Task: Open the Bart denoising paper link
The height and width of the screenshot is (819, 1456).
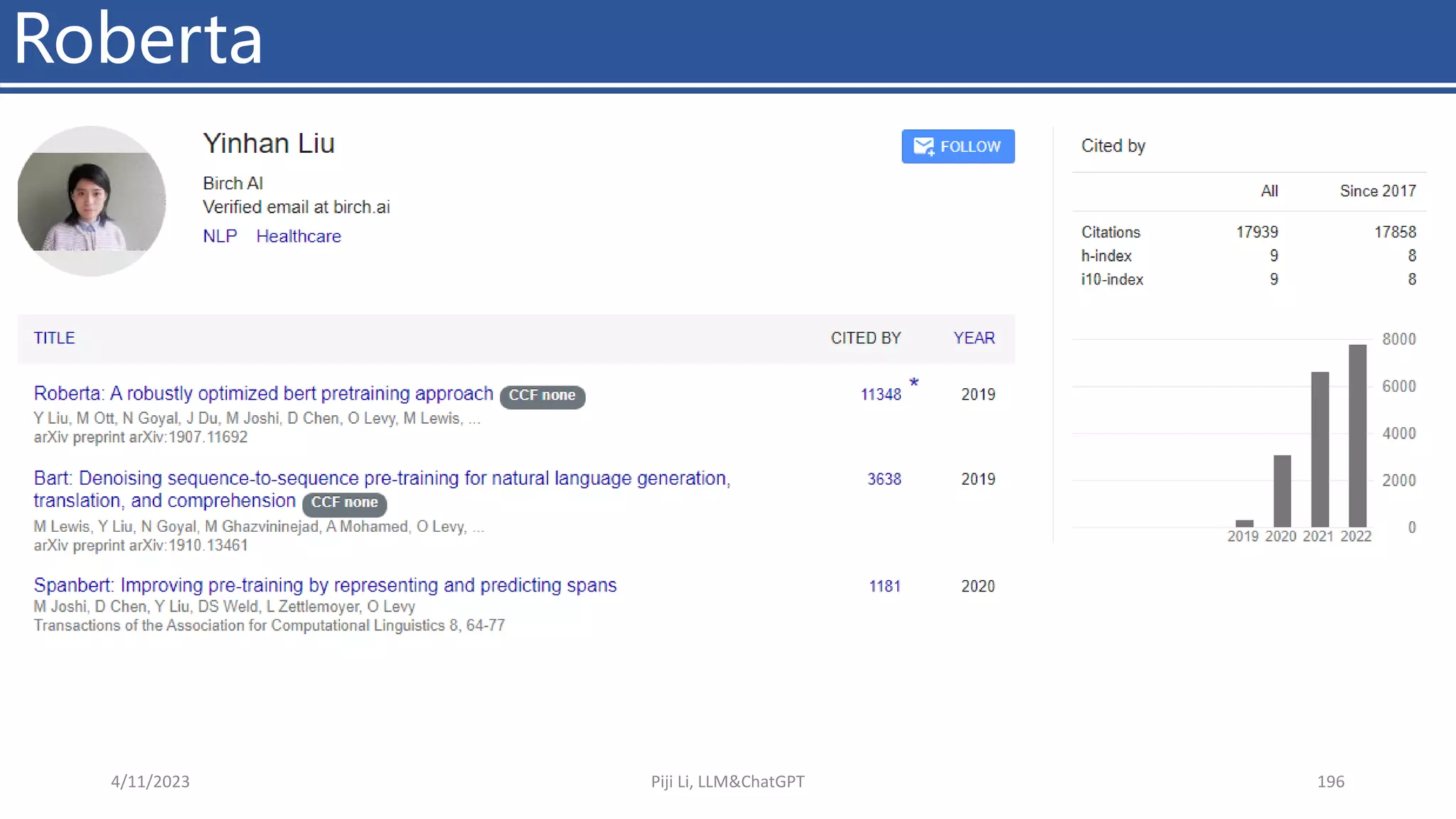Action: pyautogui.click(x=382, y=478)
